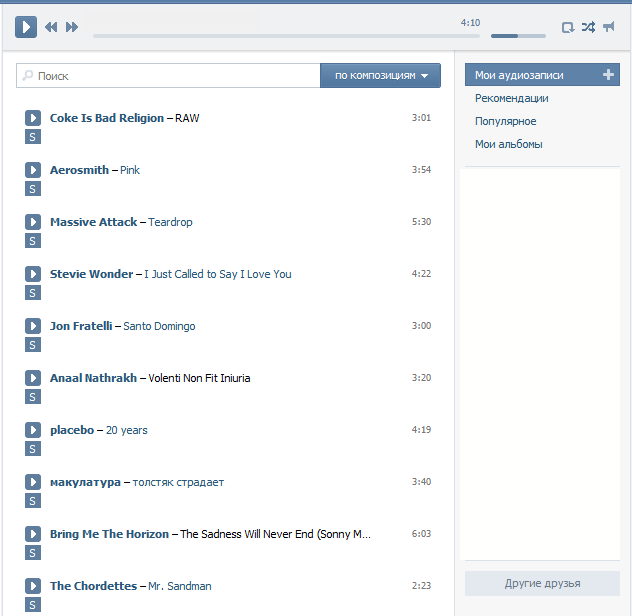632x616 pixels.
Task: Start playback with the main play button
Action: click(x=26, y=27)
